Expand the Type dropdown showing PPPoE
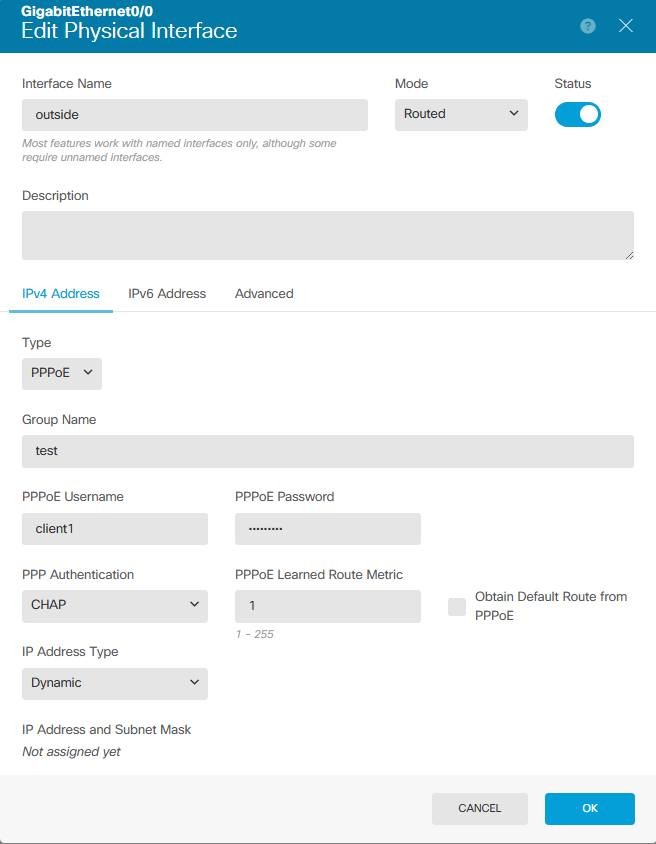This screenshot has height=844, width=656. (62, 373)
